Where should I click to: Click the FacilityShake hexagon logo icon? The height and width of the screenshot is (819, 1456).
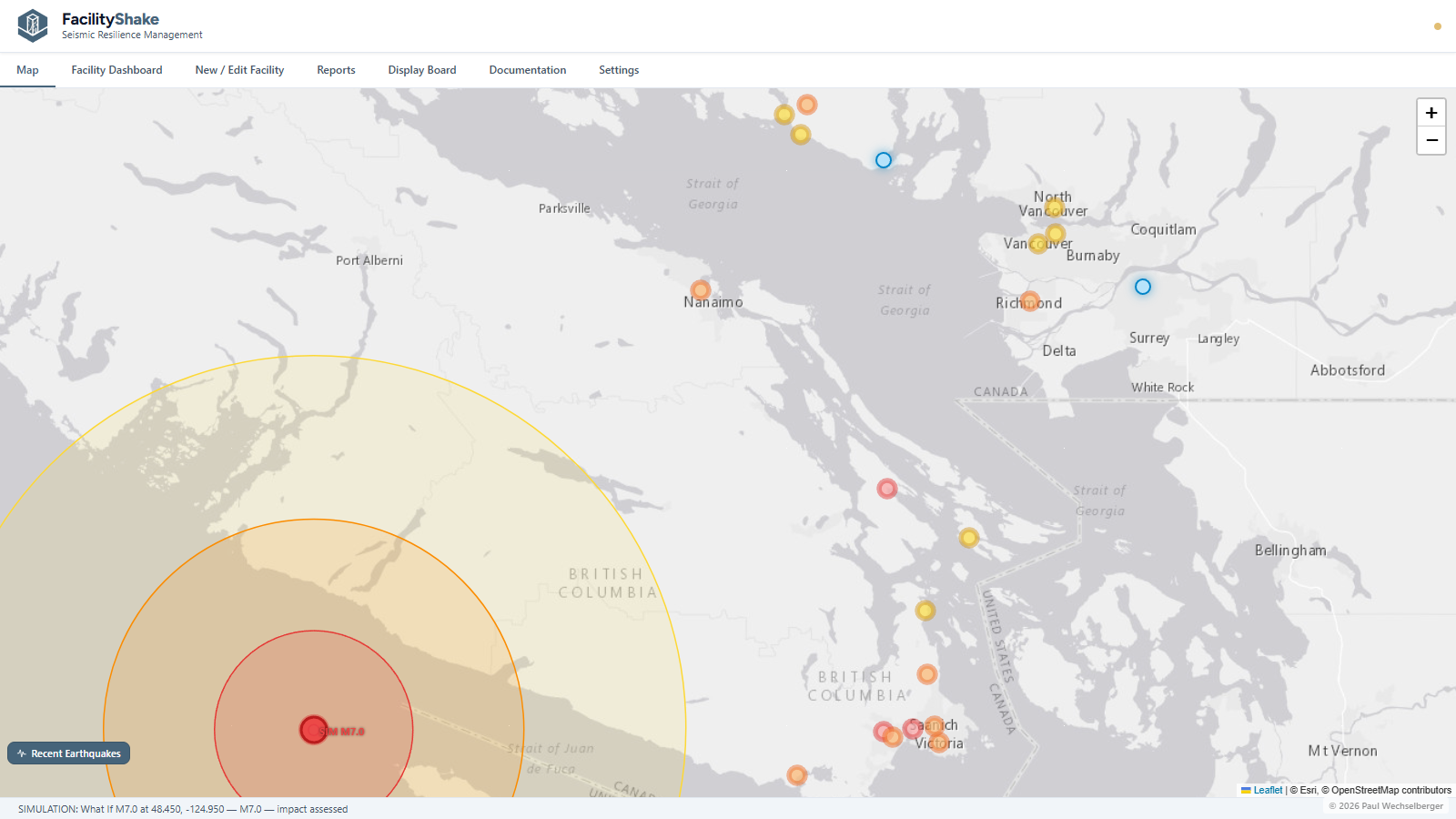tap(33, 25)
